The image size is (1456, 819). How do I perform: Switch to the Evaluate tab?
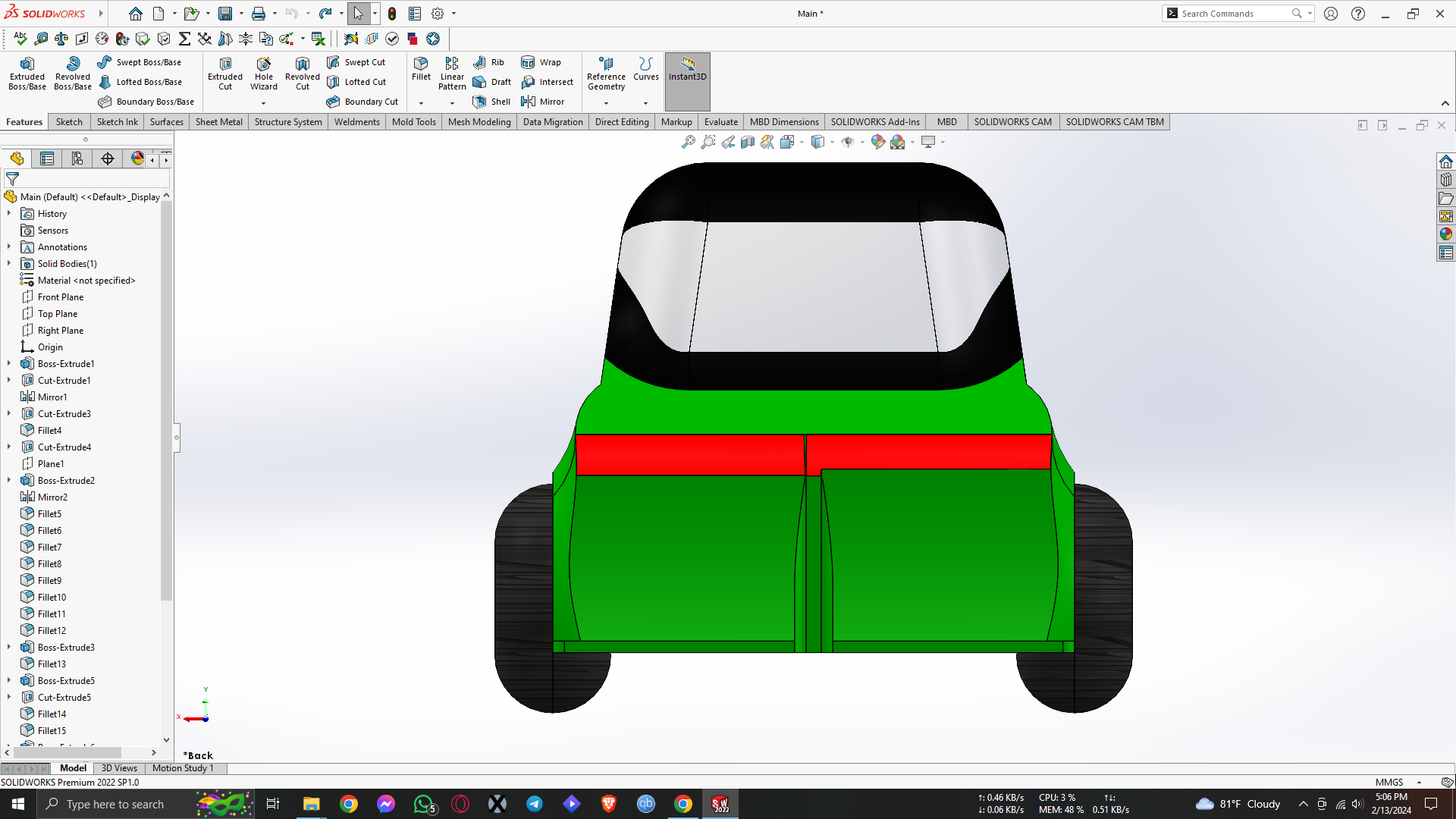720,122
